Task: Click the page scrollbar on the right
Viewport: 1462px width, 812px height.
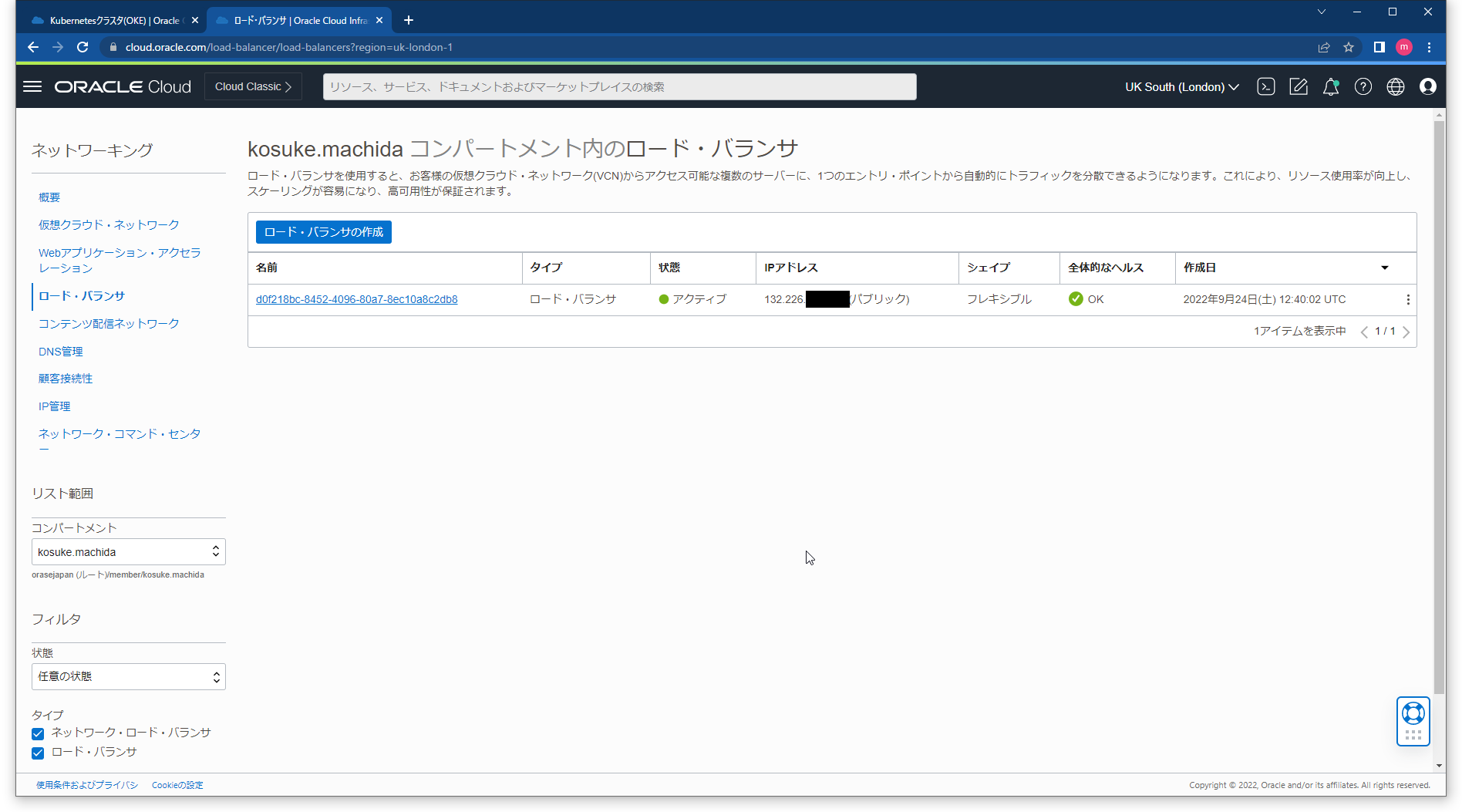Action: (1438, 231)
